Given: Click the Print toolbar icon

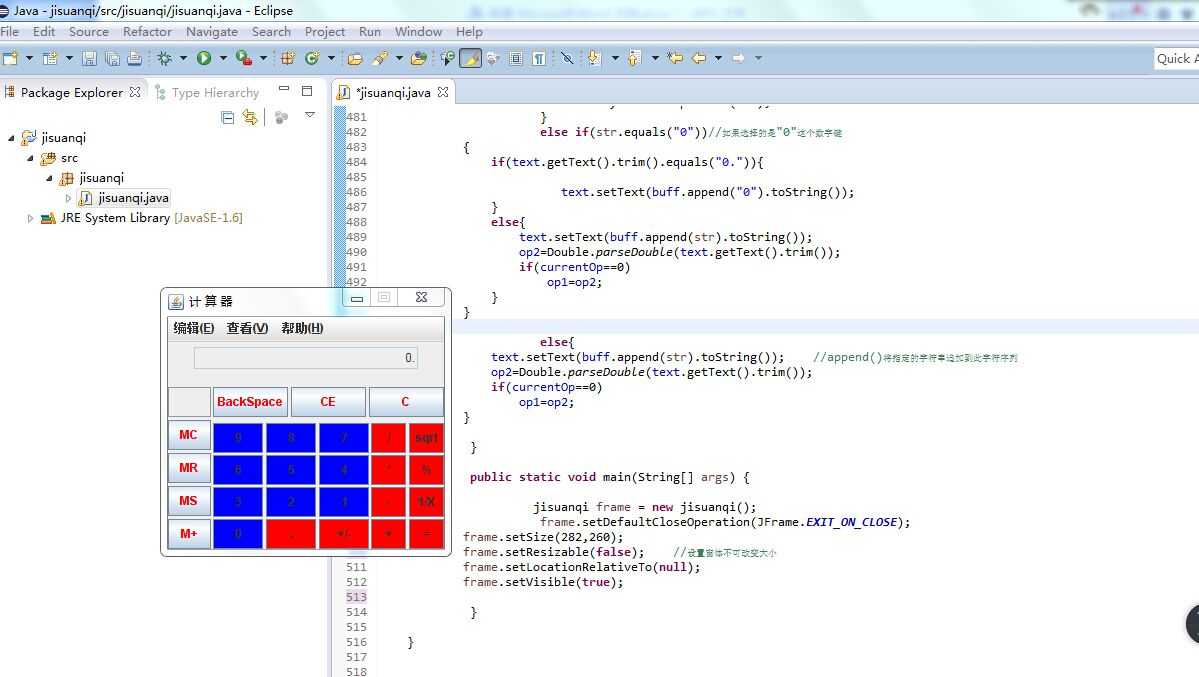Looking at the screenshot, I should (x=135, y=58).
